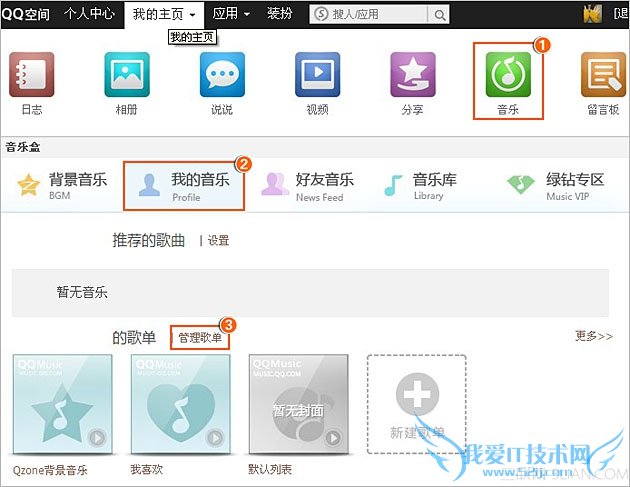Click the plus icon to 新建歌单

(x=417, y=394)
